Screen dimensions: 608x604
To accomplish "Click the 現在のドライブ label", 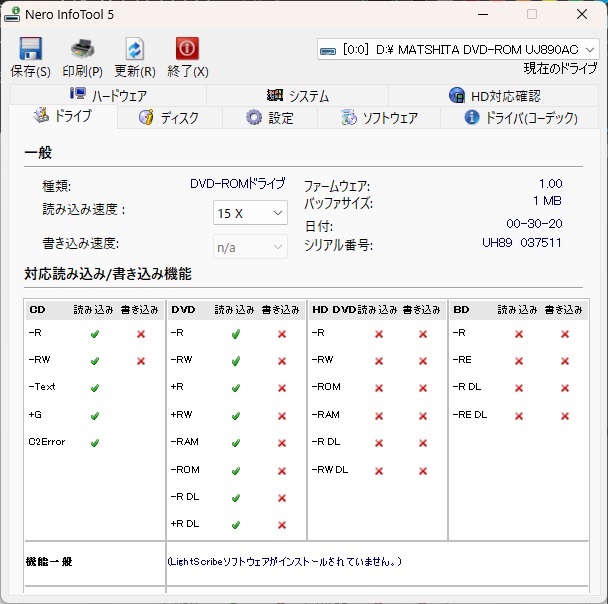I will pyautogui.click(x=560, y=69).
